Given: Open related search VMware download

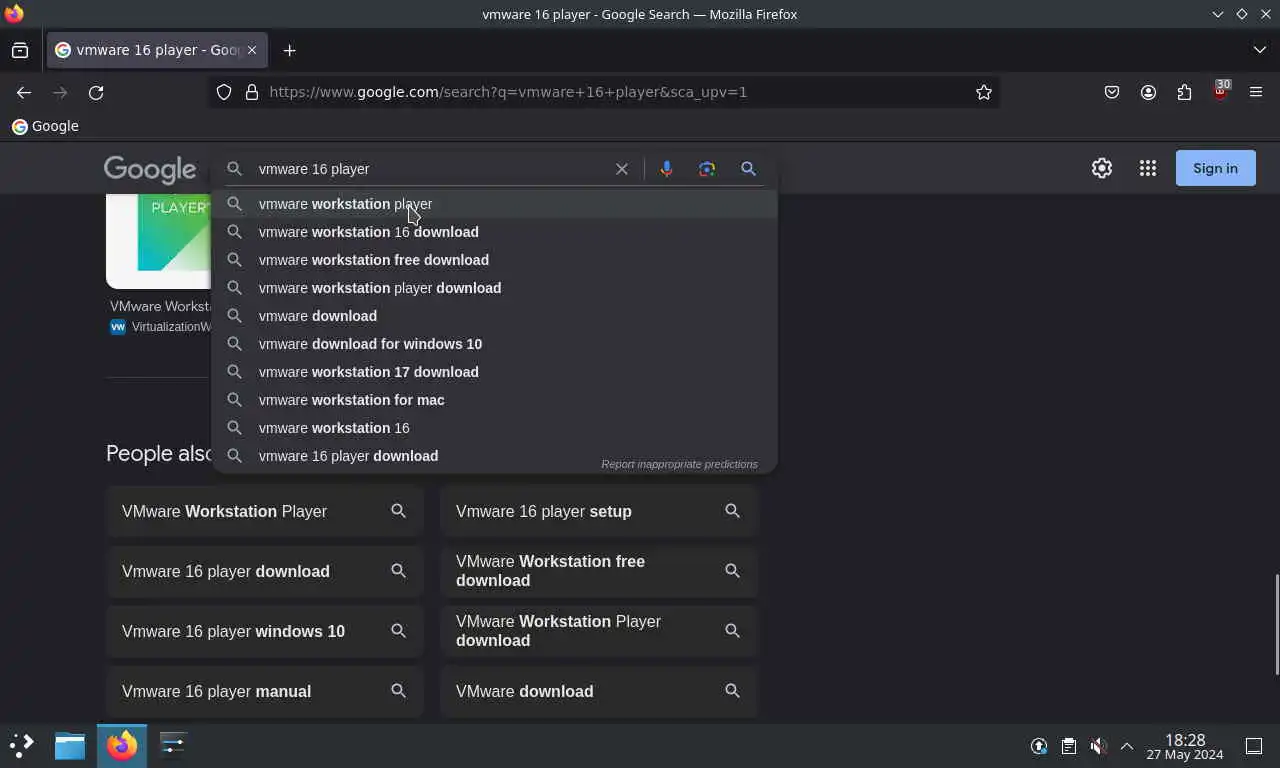Looking at the screenshot, I should pos(599,691).
